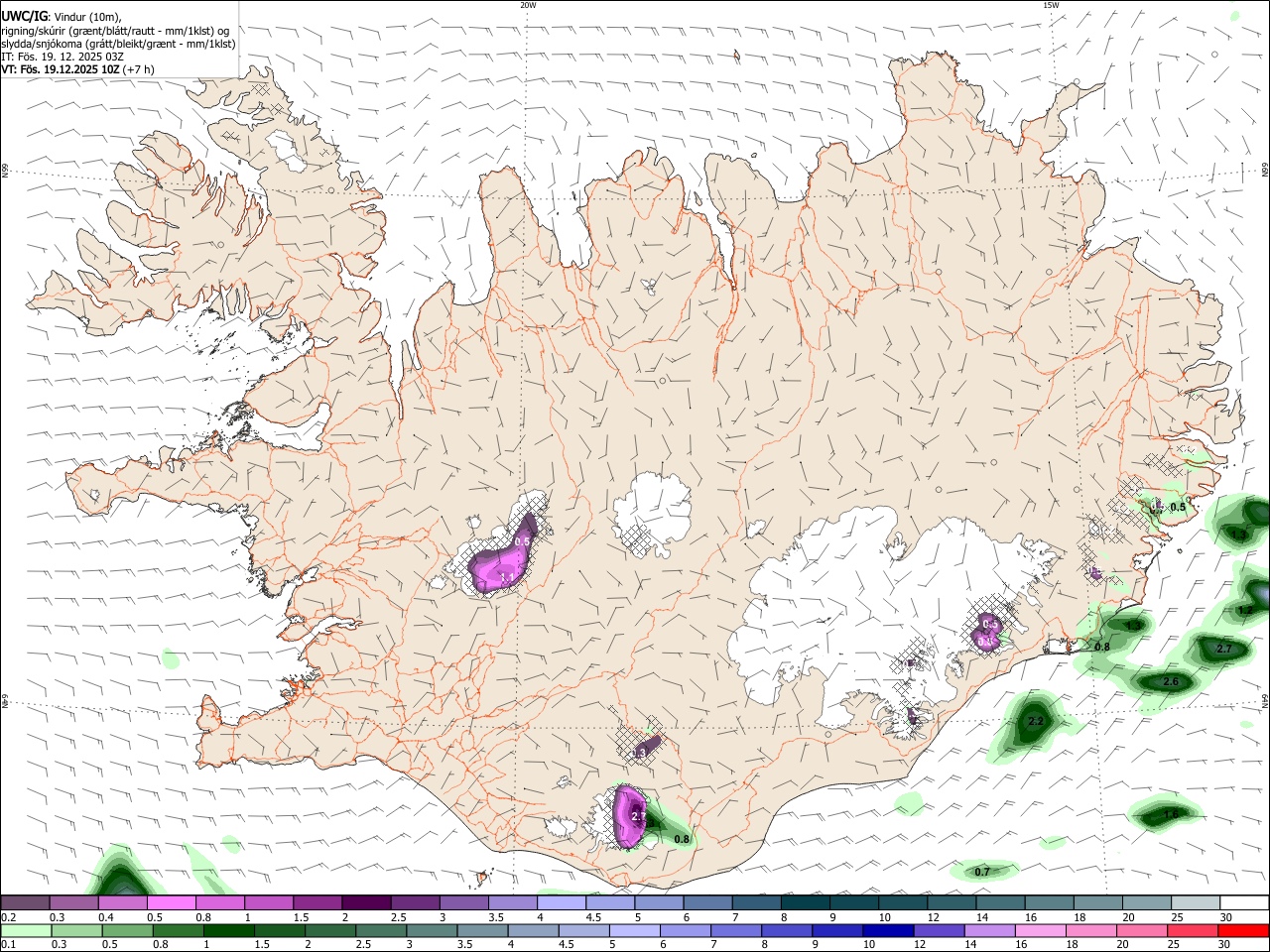Click the initial time 'IT: Fös. 19. 12. 2025 03Z'

(63, 57)
